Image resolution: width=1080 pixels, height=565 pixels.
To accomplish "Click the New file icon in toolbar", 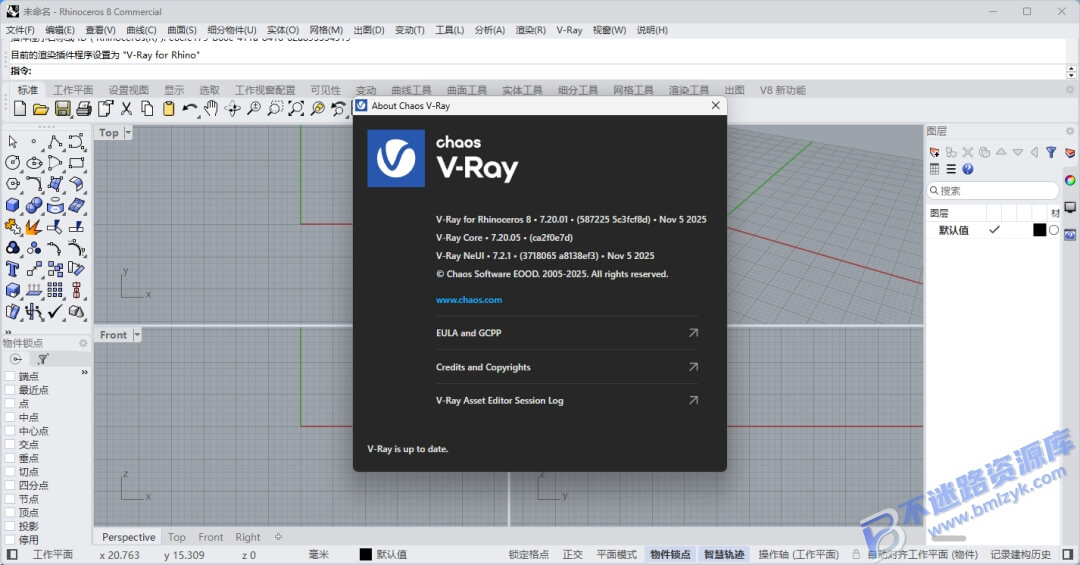I will pyautogui.click(x=20, y=108).
